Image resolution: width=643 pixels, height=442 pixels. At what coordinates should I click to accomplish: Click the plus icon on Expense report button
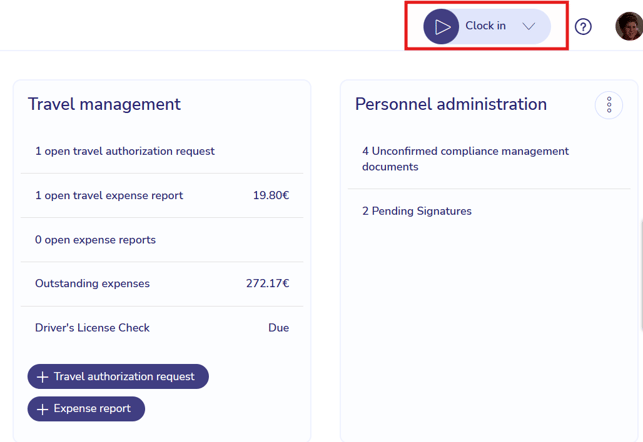click(x=42, y=409)
